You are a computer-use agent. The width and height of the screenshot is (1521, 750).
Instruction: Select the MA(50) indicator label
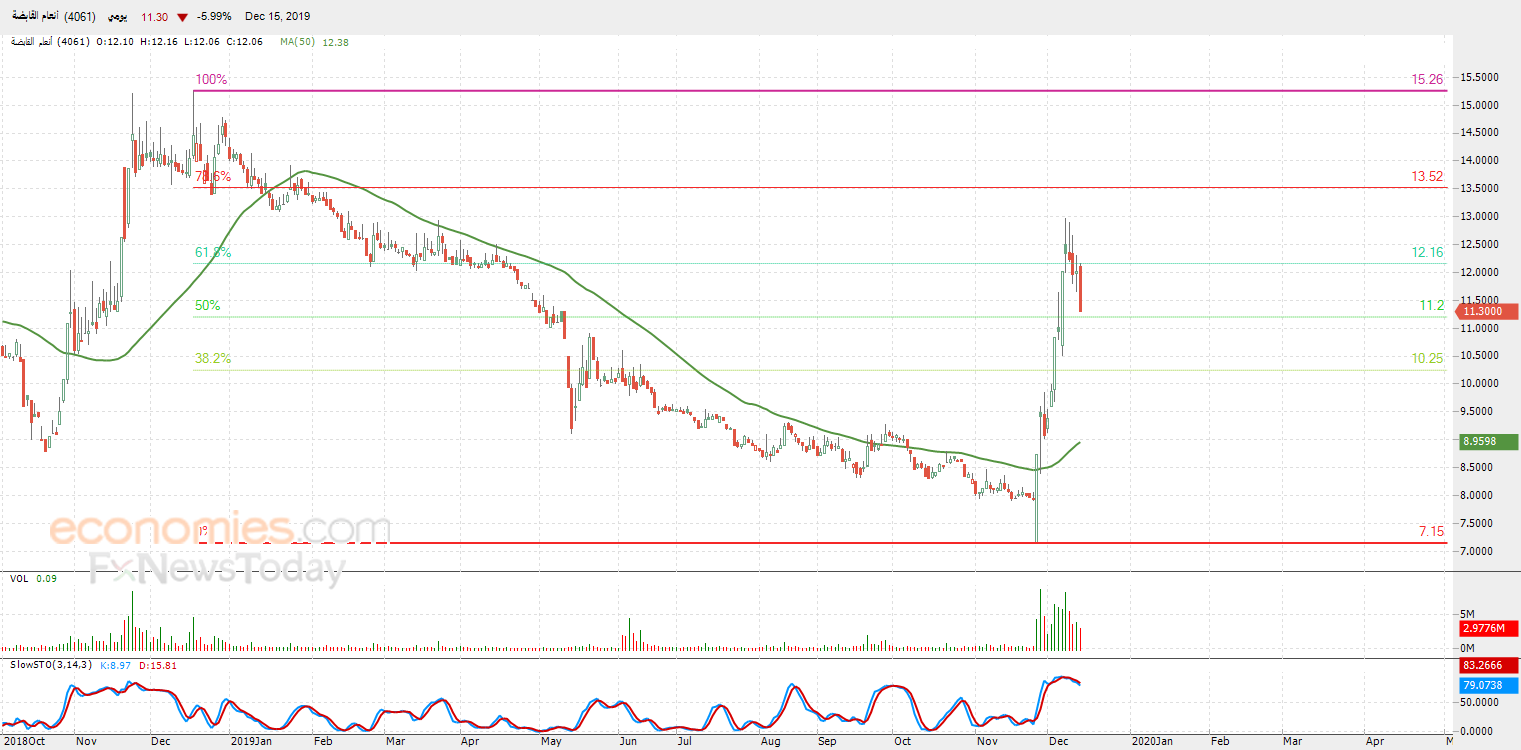click(x=299, y=42)
